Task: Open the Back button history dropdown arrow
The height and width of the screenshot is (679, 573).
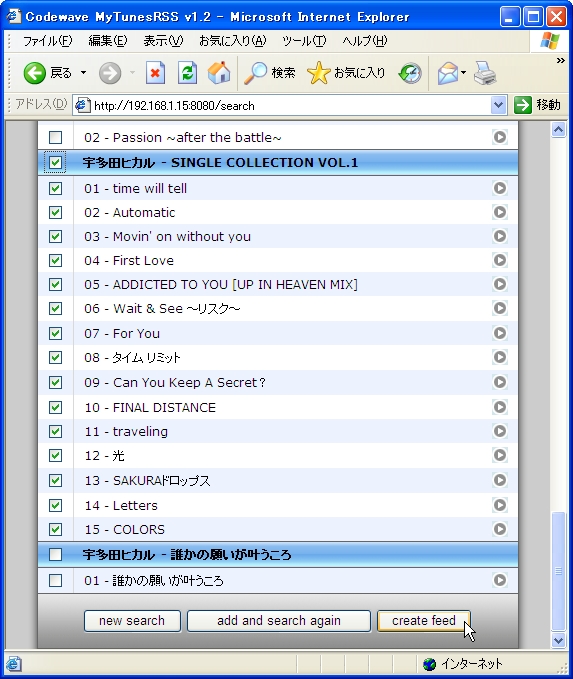Action: [x=83, y=73]
